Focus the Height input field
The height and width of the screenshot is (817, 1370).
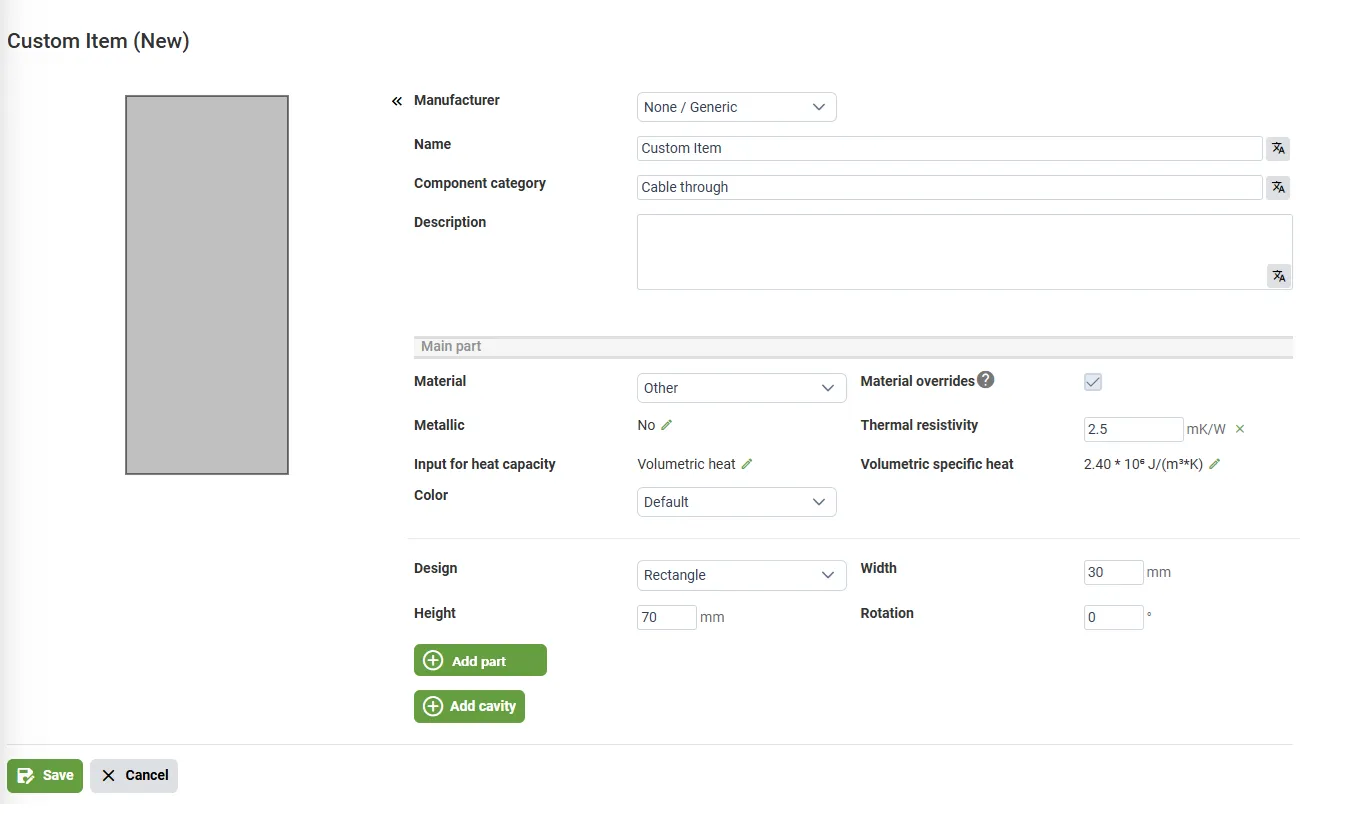click(x=666, y=617)
